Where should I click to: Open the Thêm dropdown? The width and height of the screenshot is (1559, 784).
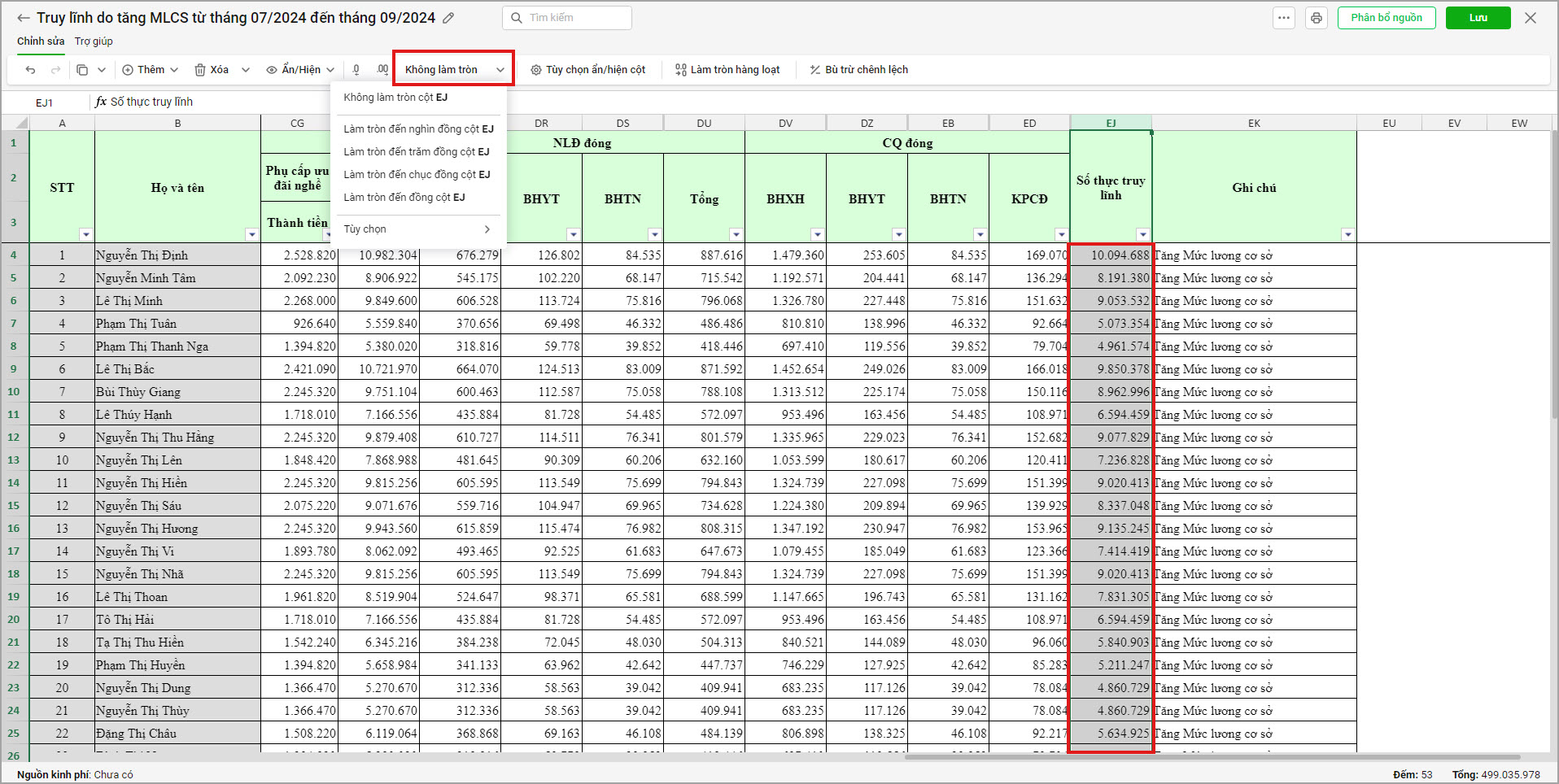[x=151, y=70]
